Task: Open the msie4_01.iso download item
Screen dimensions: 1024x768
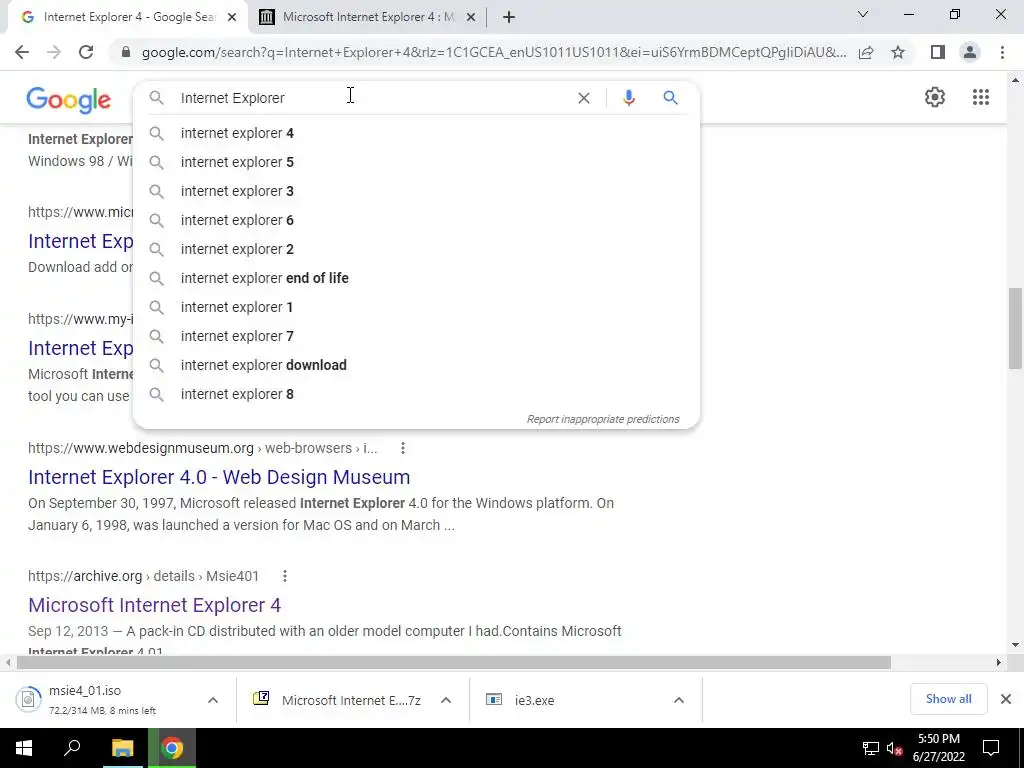Action: [104, 700]
